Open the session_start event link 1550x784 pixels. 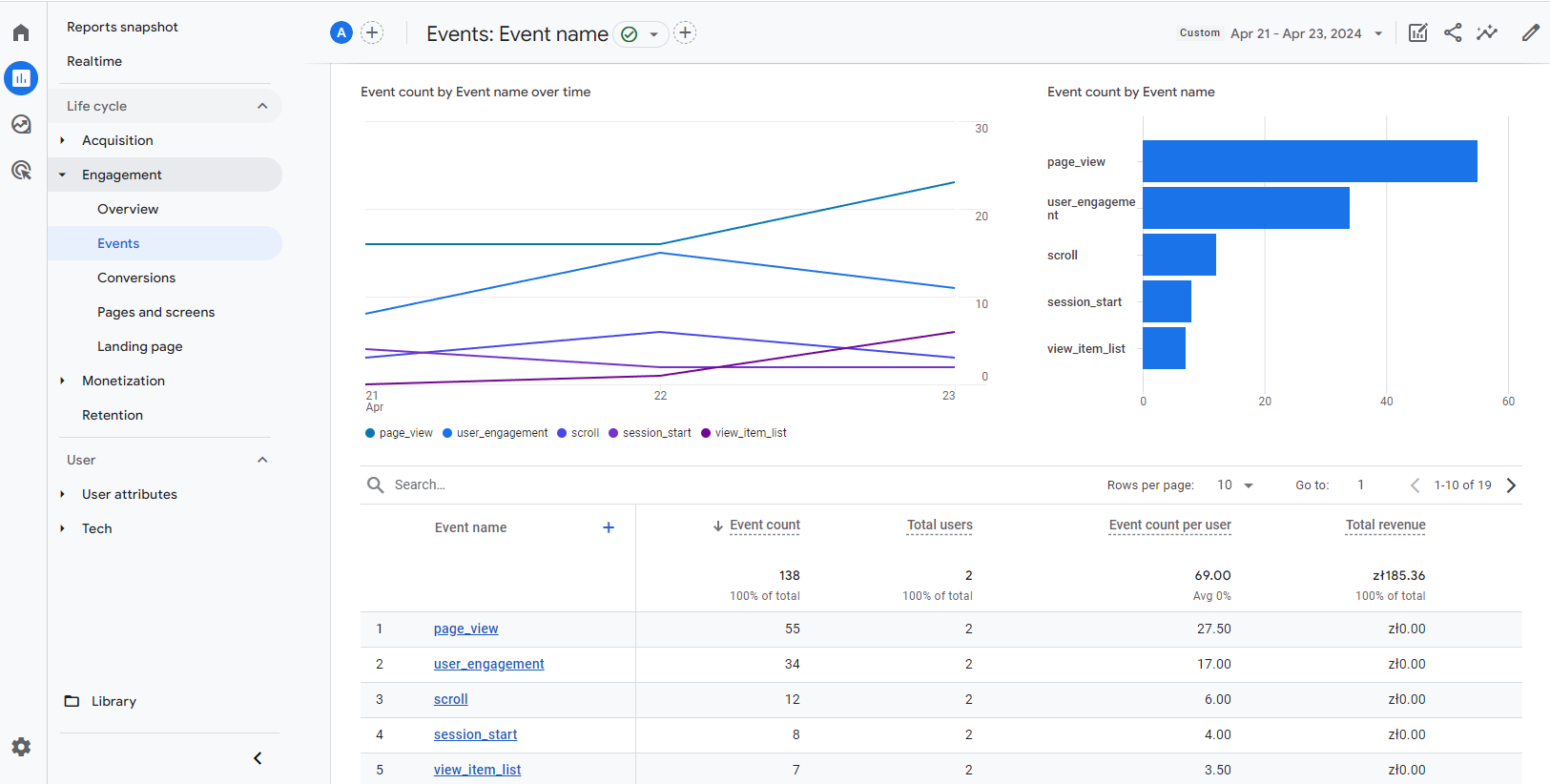click(x=475, y=734)
